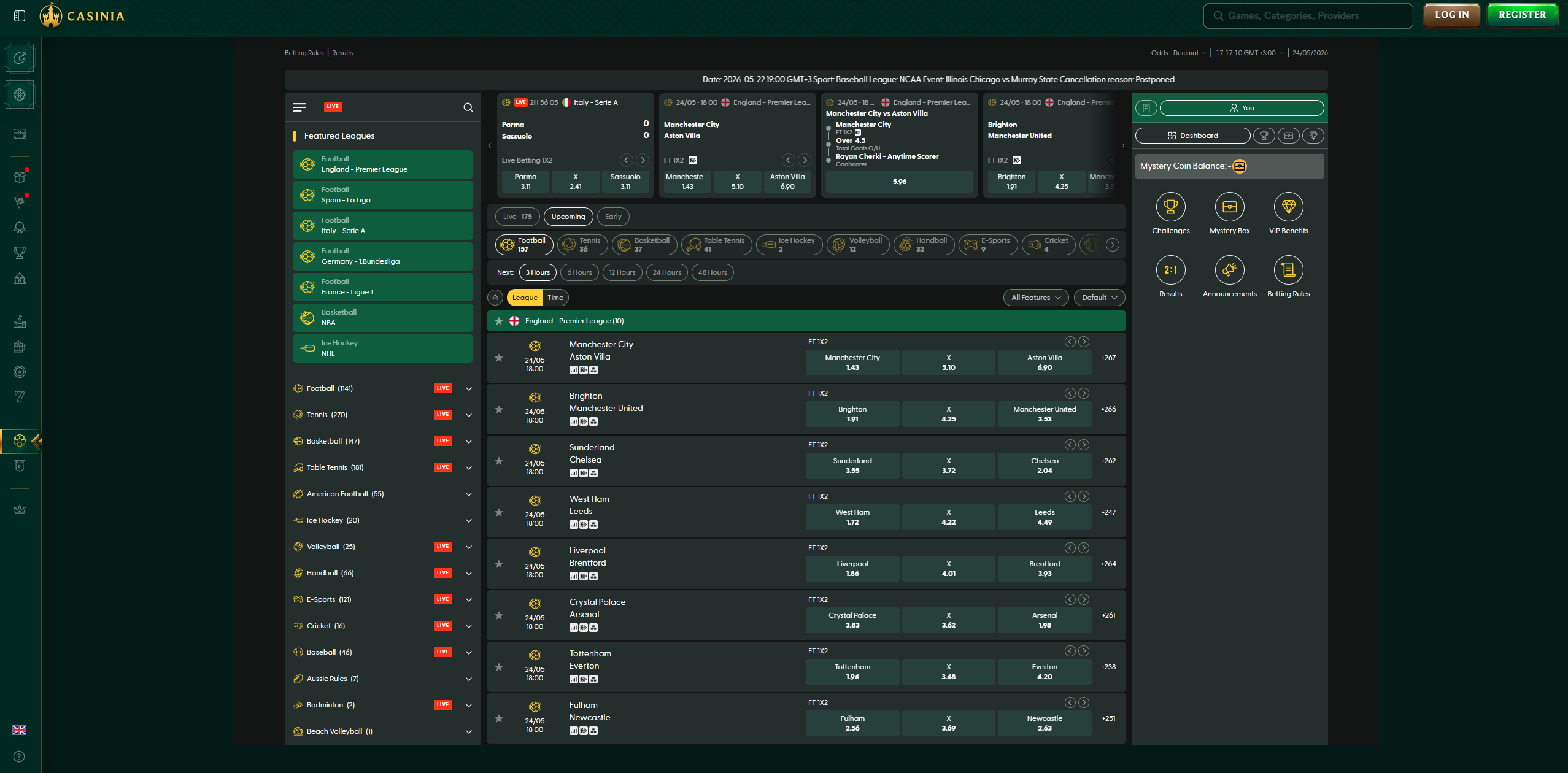Select the Tennis 36 sport filter
Image resolution: width=1568 pixels, height=773 pixels.
tap(582, 245)
